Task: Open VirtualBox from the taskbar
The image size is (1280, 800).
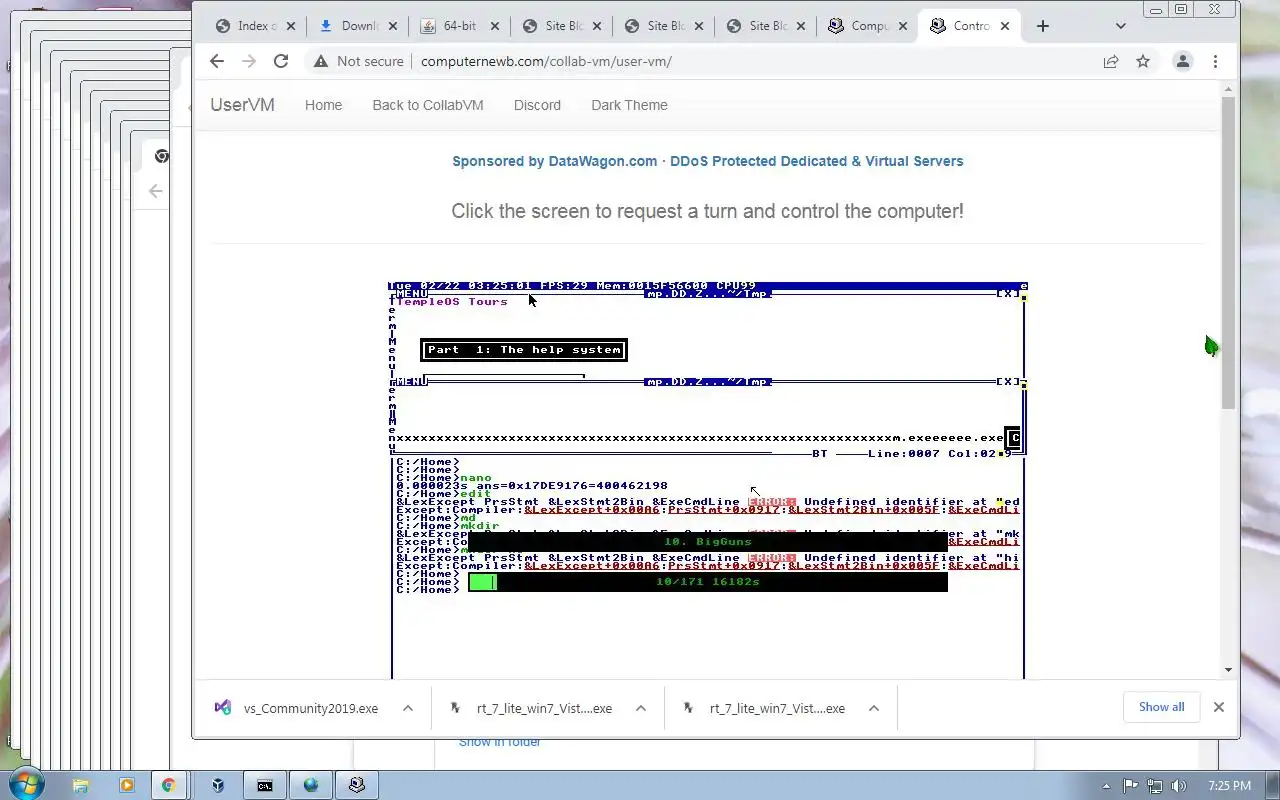Action: click(218, 785)
